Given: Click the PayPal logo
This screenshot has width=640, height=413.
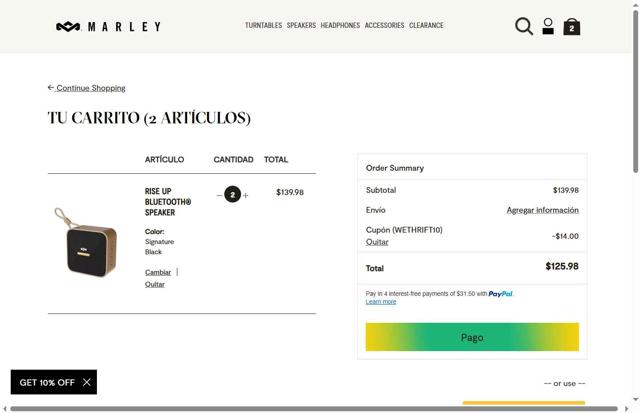Looking at the screenshot, I should (x=500, y=294).
